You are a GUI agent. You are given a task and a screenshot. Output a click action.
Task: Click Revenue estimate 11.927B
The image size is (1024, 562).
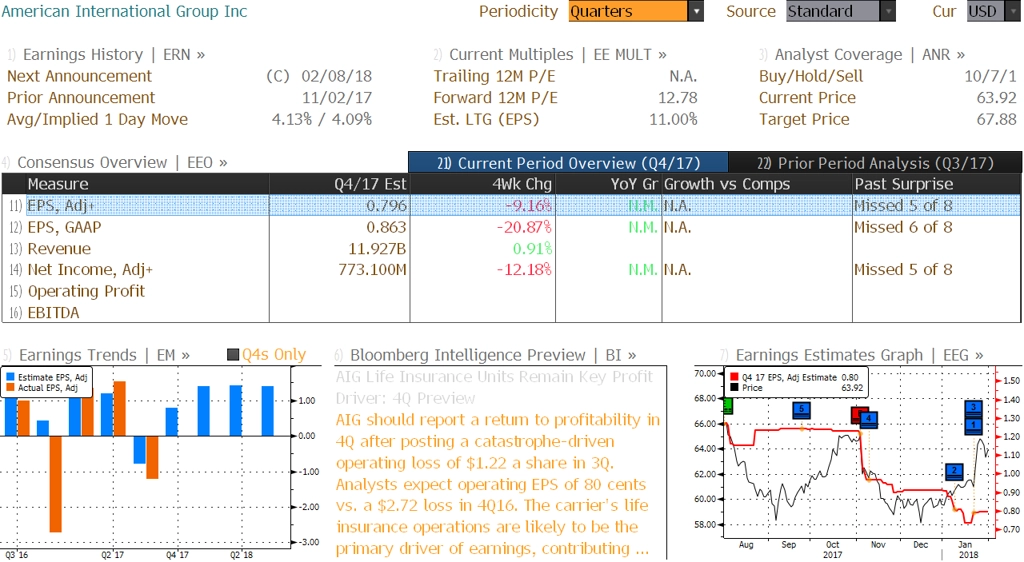click(377, 249)
